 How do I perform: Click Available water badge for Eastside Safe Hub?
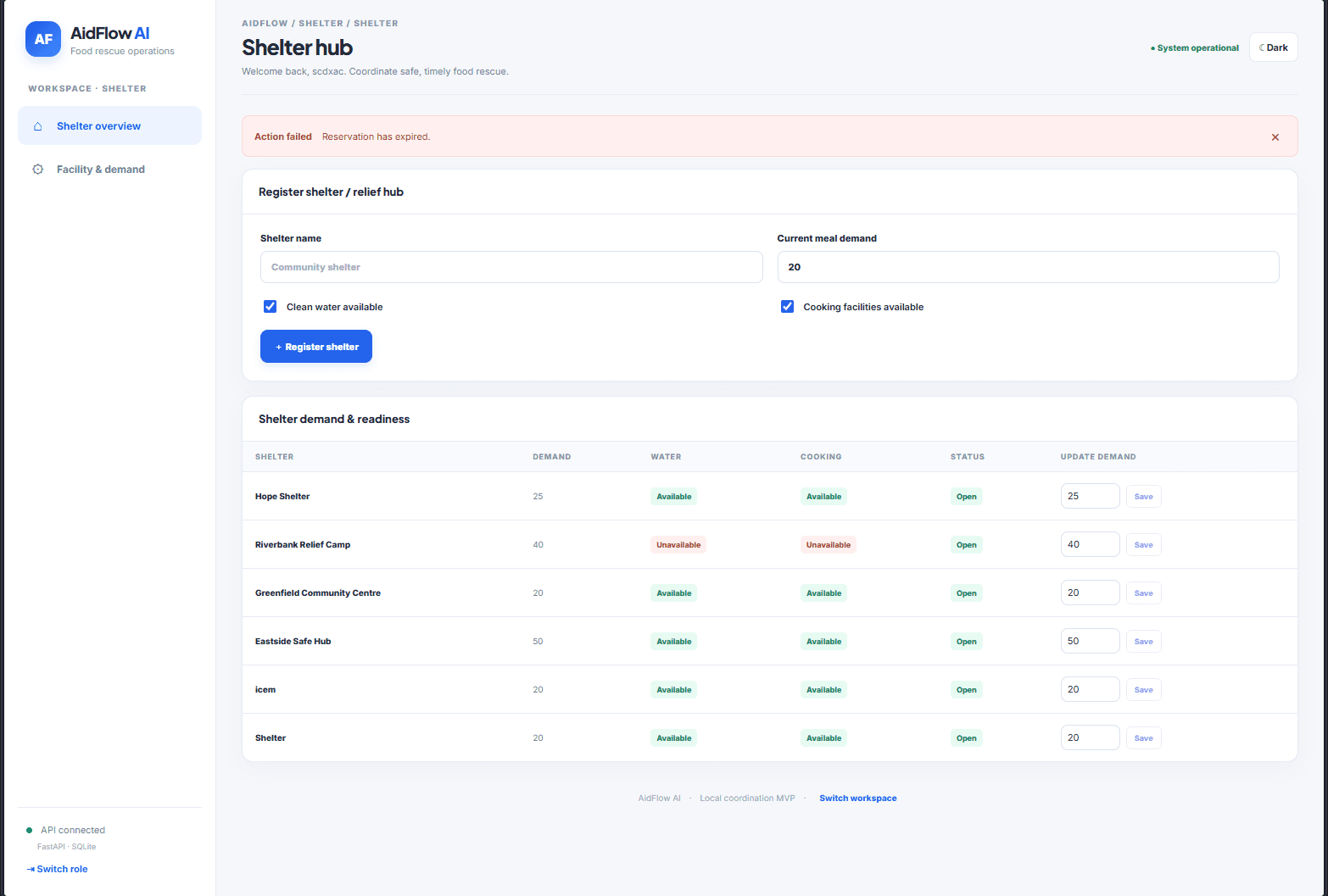click(x=673, y=642)
